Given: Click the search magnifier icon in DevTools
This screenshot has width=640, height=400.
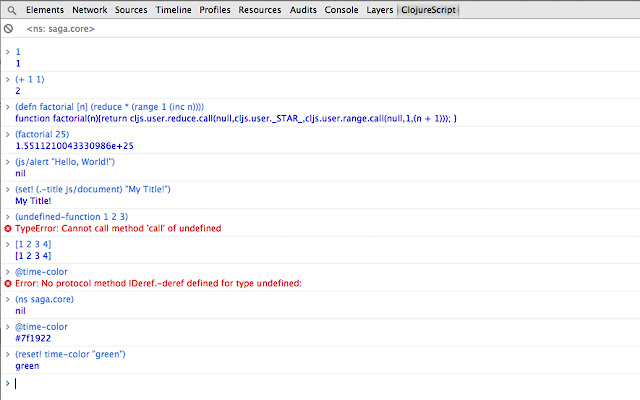Looking at the screenshot, I should [12, 10].
